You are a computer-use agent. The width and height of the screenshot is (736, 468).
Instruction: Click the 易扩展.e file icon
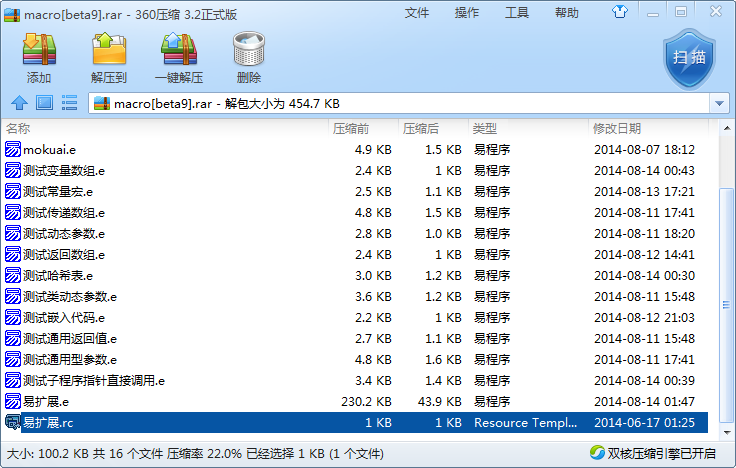tap(13, 401)
